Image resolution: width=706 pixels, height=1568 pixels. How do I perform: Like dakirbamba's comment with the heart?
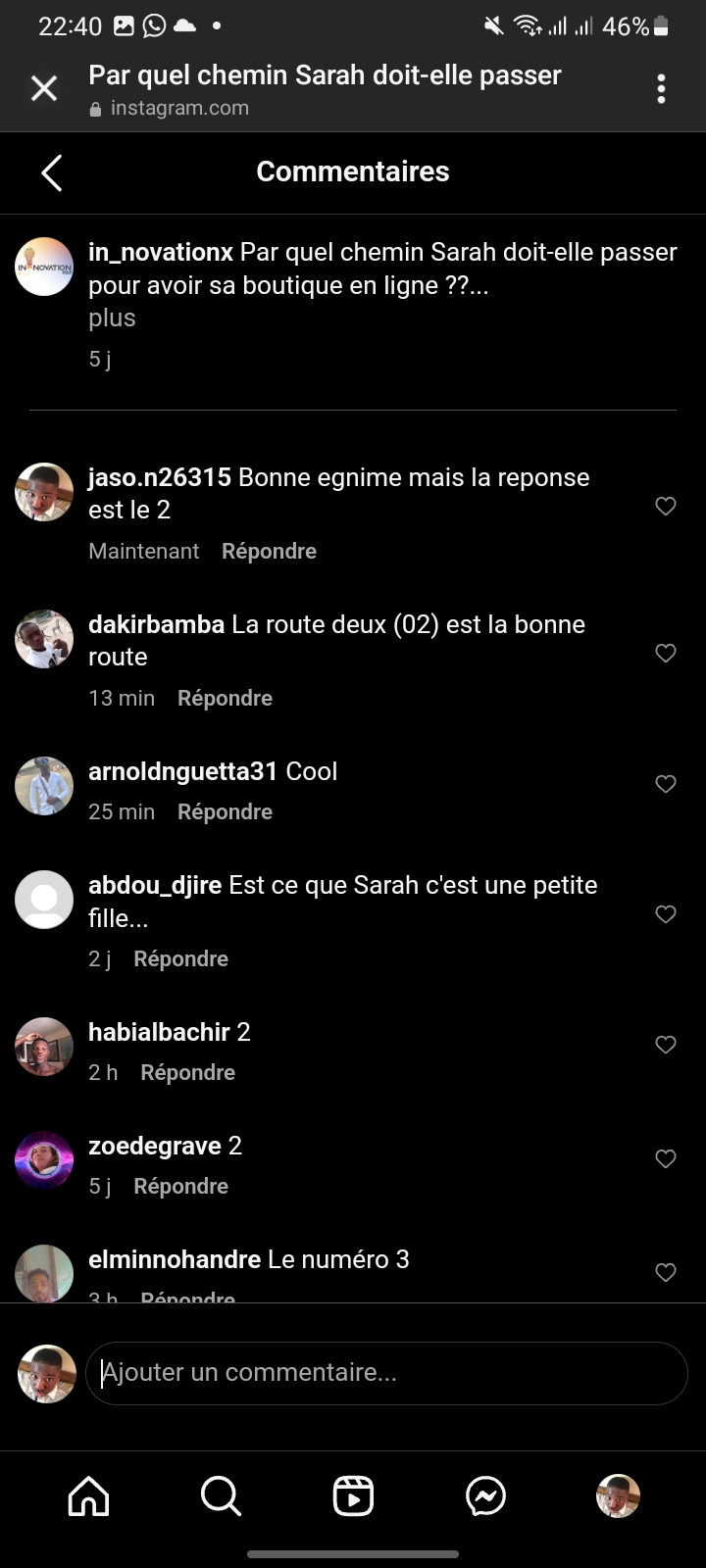pyautogui.click(x=666, y=653)
